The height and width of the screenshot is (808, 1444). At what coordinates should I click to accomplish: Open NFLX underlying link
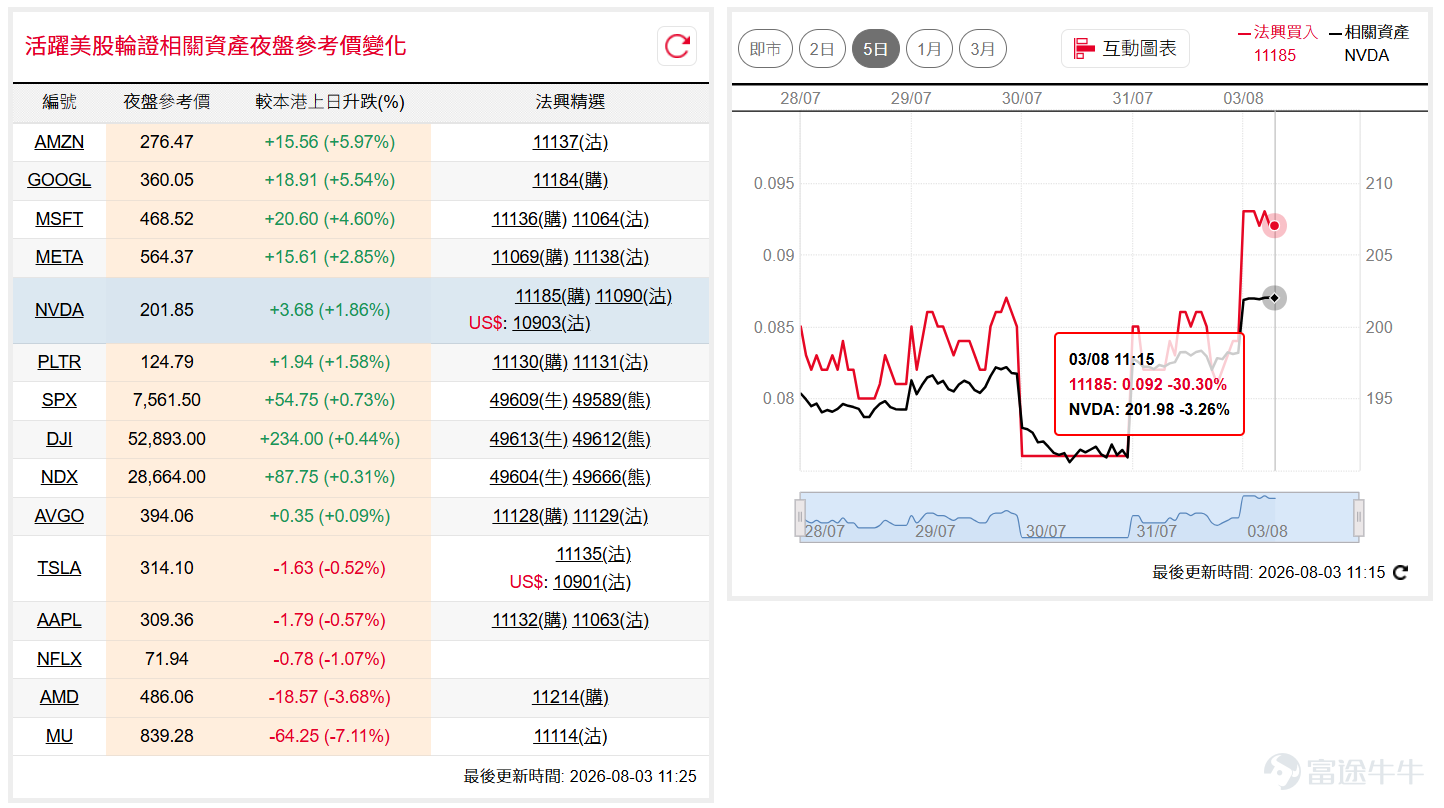pyautogui.click(x=59, y=659)
